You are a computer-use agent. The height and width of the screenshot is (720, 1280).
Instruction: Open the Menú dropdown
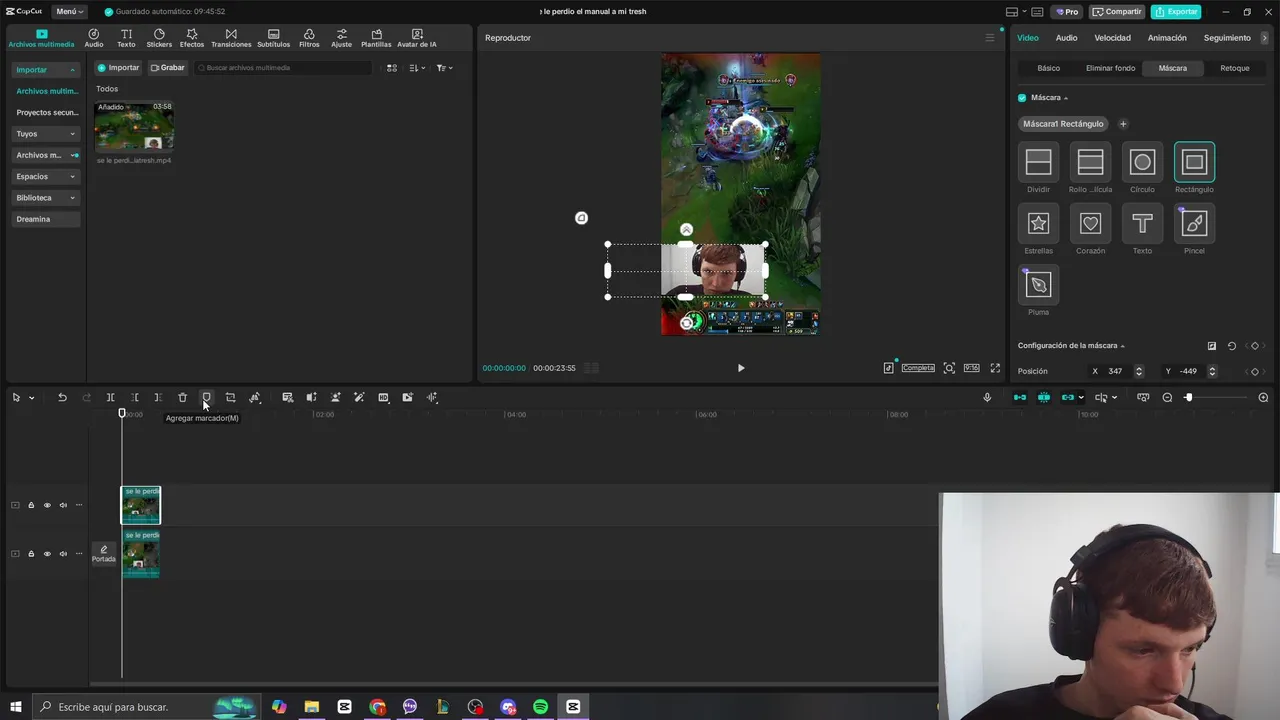(69, 12)
